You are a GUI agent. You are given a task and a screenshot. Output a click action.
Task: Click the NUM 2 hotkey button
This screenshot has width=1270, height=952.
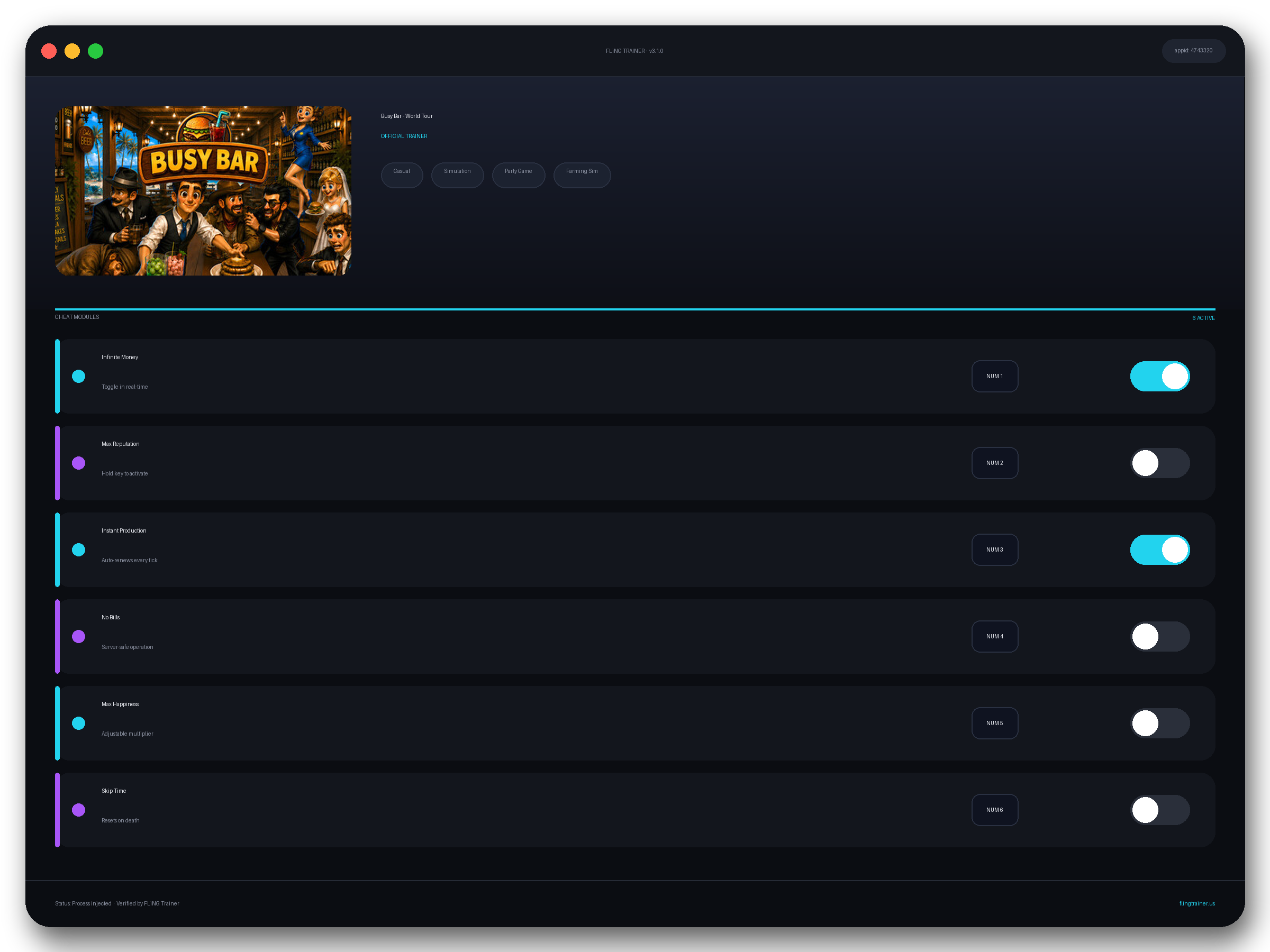click(x=994, y=463)
